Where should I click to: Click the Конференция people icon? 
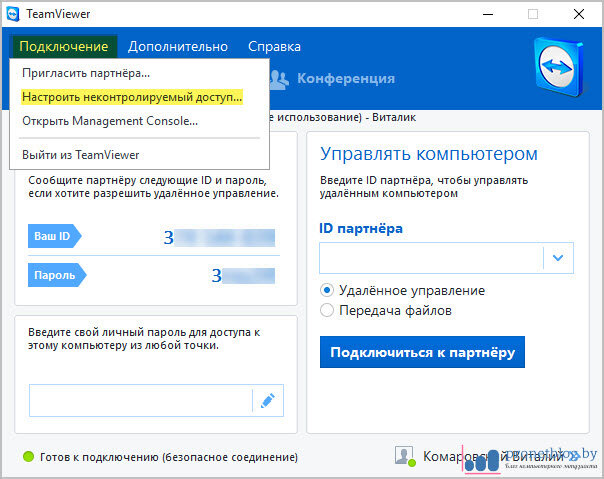point(279,79)
